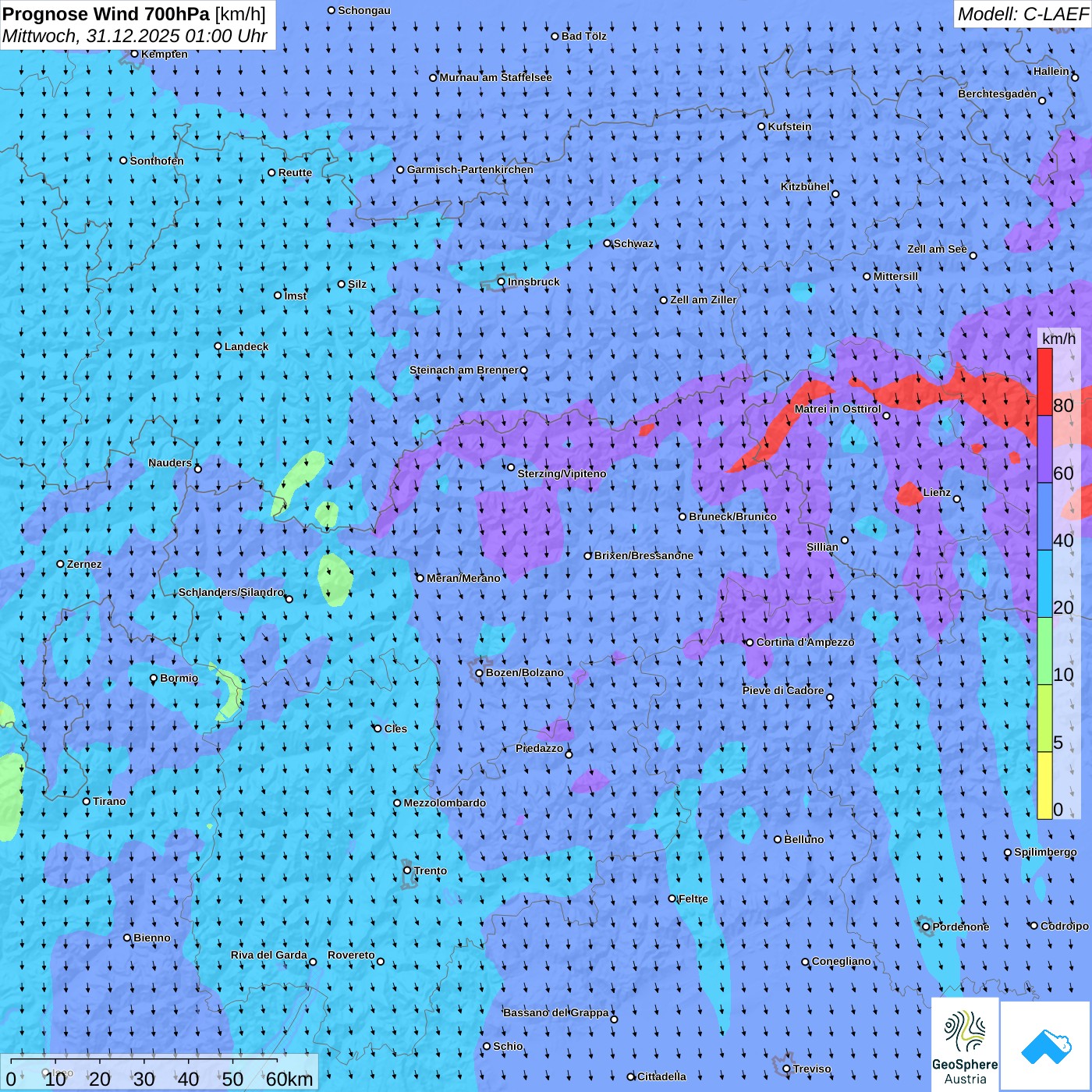Click the 'Belluno' label
The image size is (1092, 1092).
(x=803, y=839)
